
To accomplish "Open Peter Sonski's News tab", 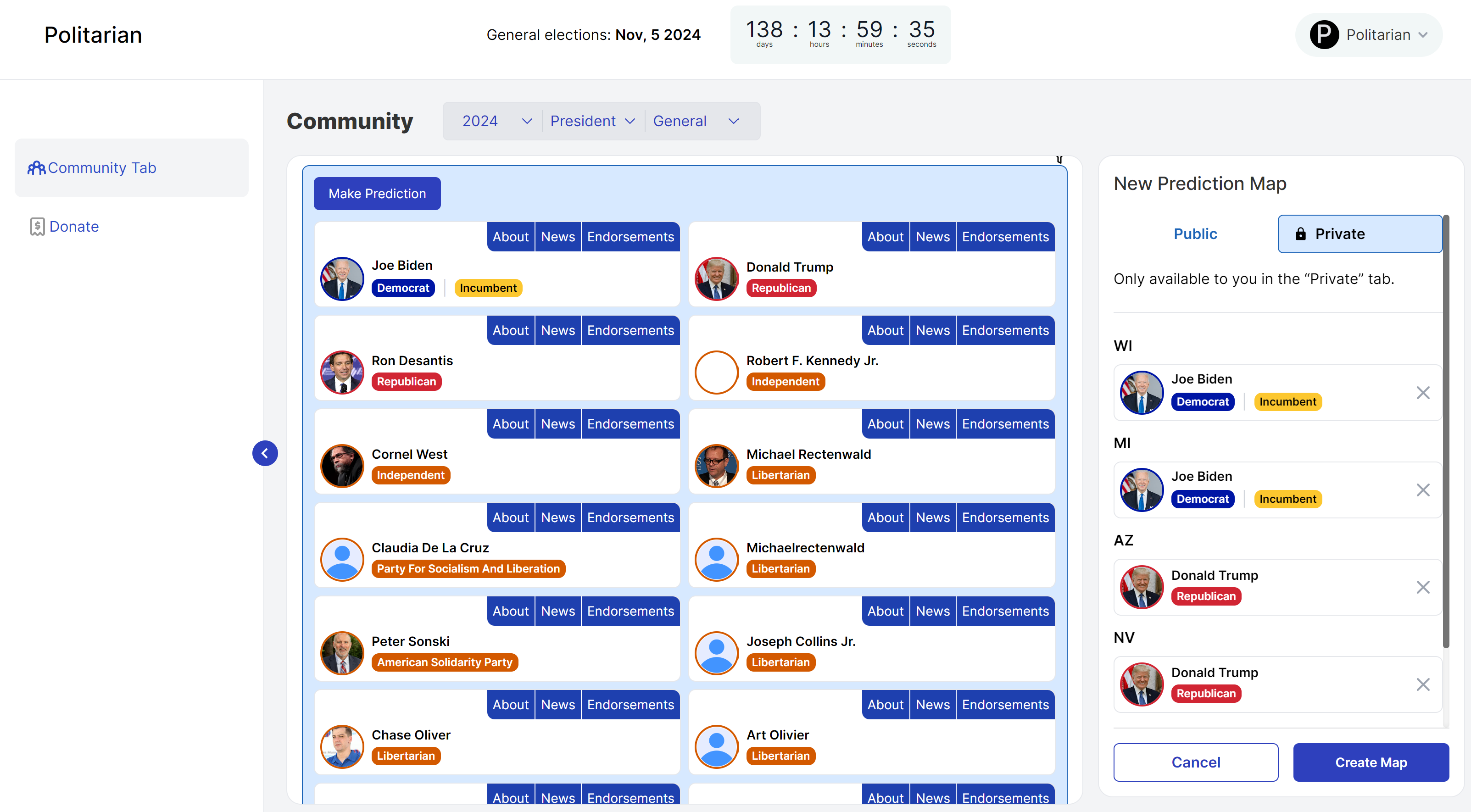I will coord(558,612).
